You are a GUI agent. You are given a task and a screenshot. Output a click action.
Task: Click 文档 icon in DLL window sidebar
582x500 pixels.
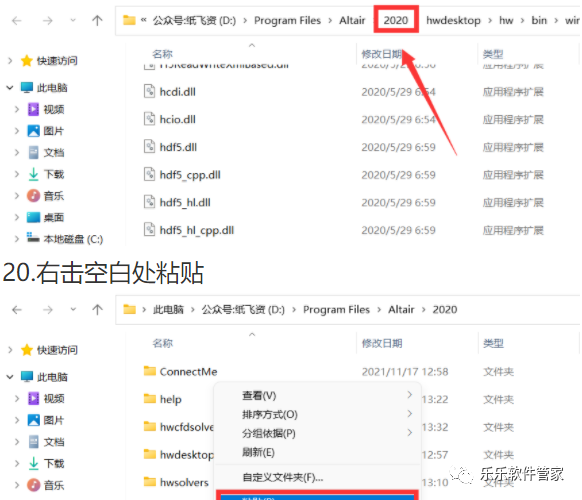33,152
